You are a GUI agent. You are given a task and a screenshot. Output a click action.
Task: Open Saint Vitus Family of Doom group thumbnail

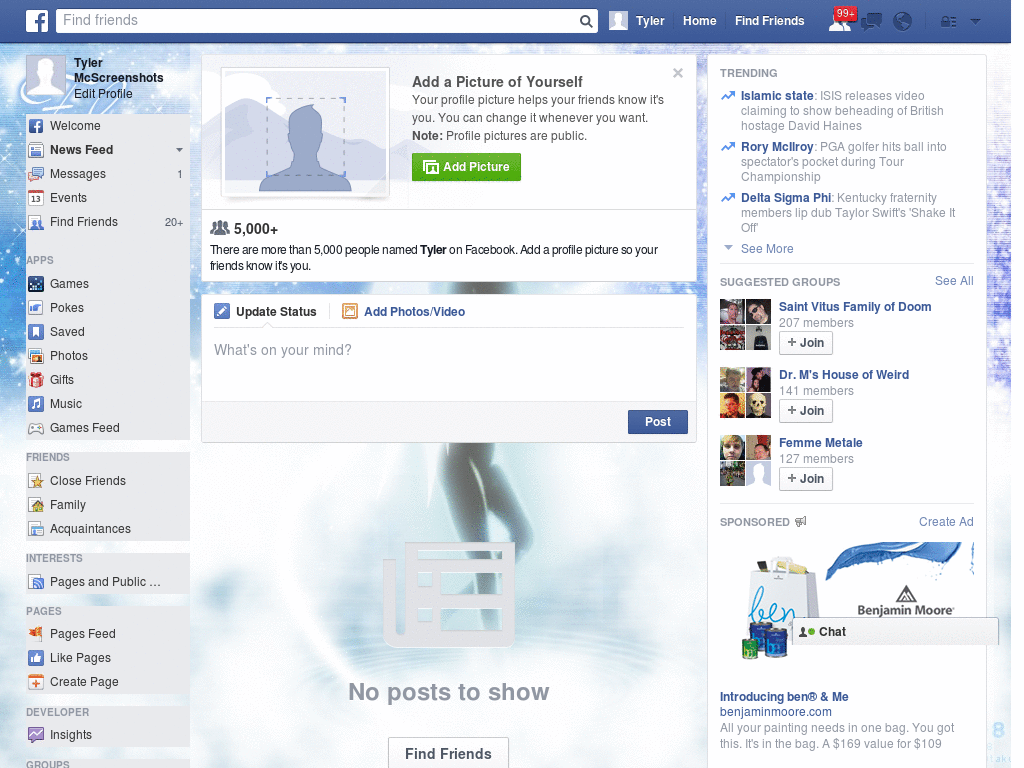click(x=745, y=325)
